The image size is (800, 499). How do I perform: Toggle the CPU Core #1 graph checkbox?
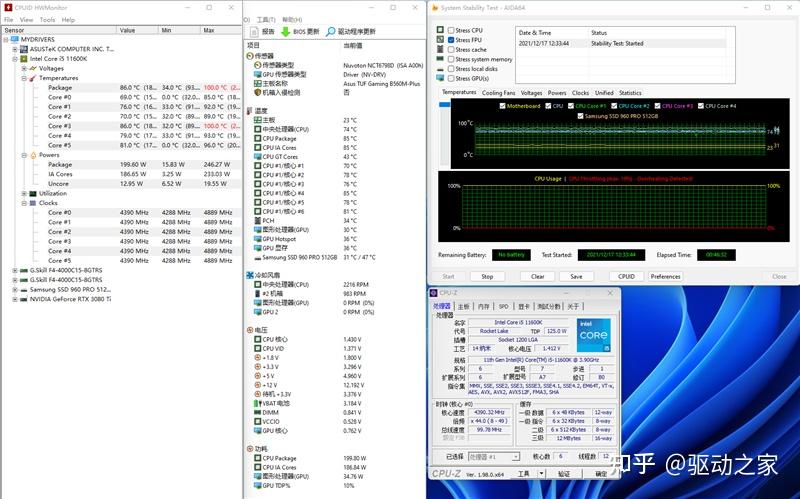[571, 106]
